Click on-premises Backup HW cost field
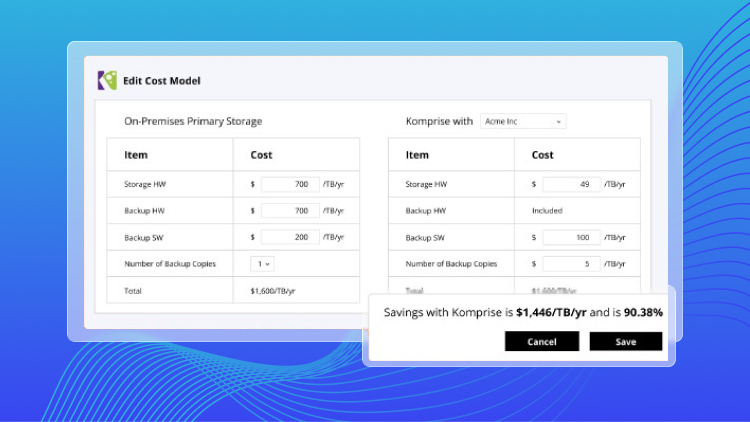750x422 pixels. pyautogui.click(x=289, y=211)
